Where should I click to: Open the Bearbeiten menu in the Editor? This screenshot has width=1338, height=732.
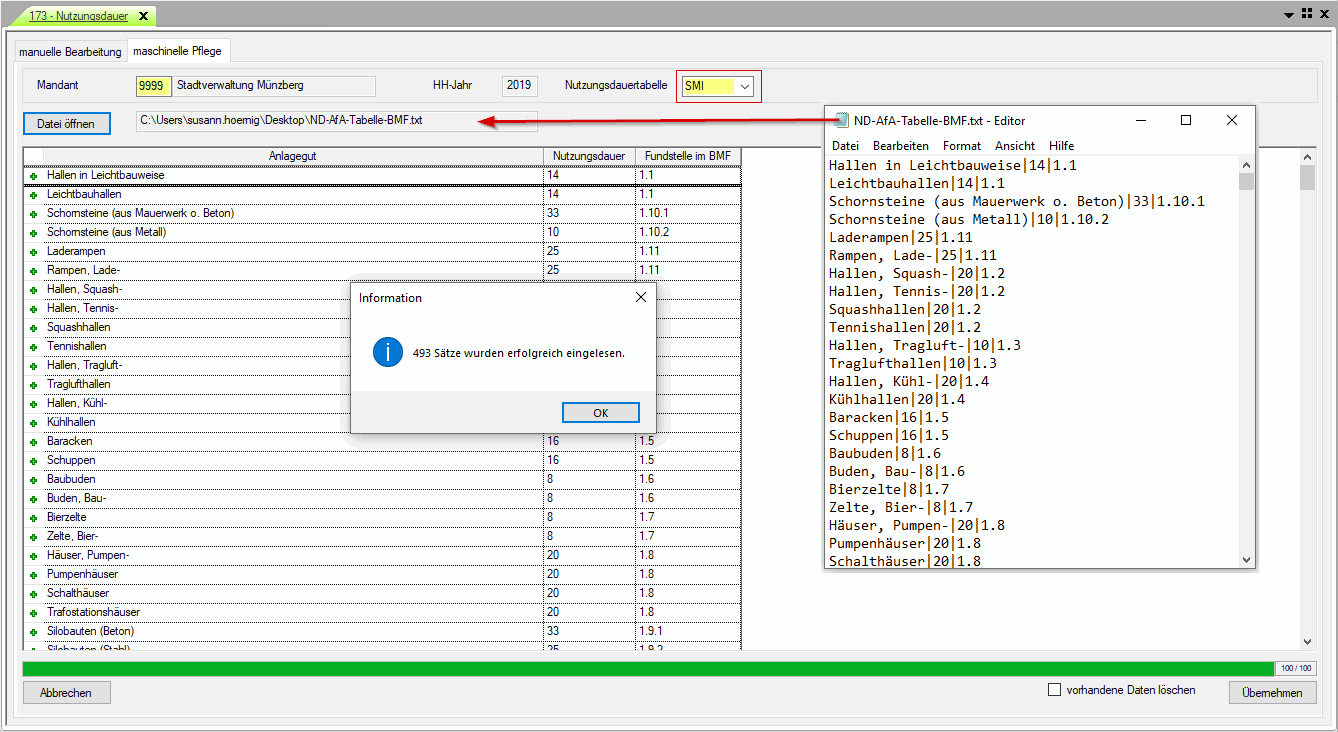click(900, 146)
